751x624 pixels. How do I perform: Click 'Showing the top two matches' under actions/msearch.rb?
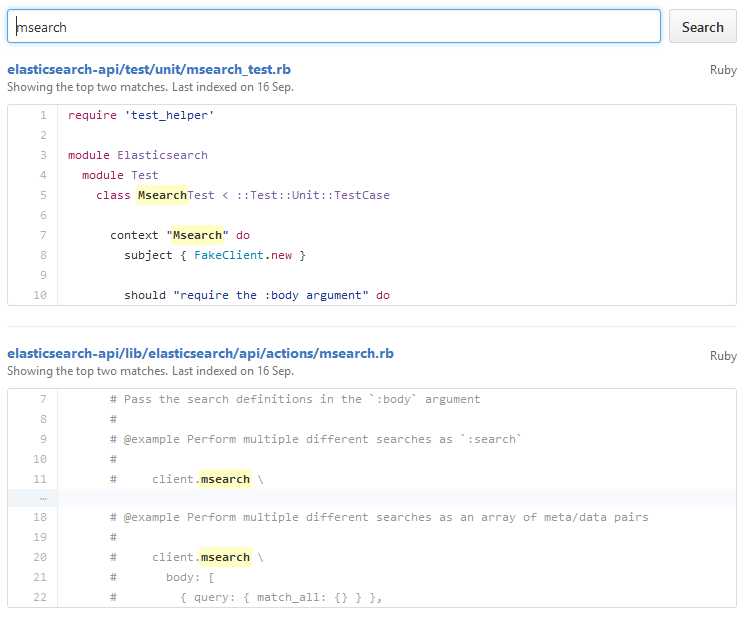150,371
